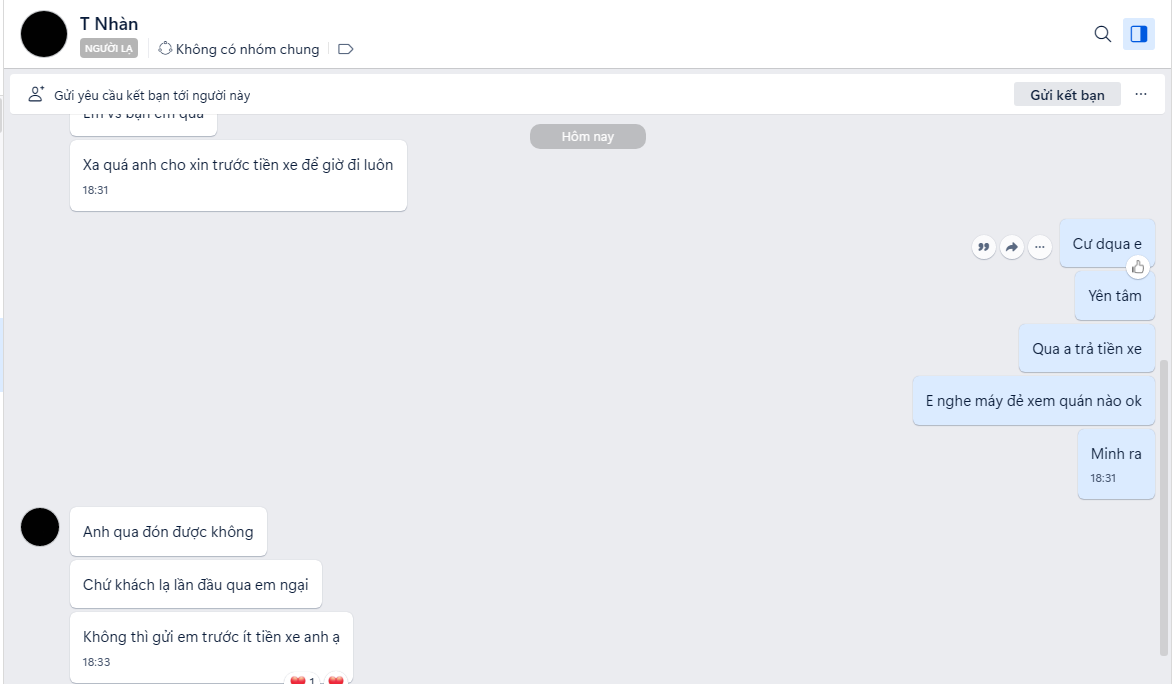
Task: Click the thumbs-up reaction on 'Cư dqua e'
Action: click(1138, 267)
